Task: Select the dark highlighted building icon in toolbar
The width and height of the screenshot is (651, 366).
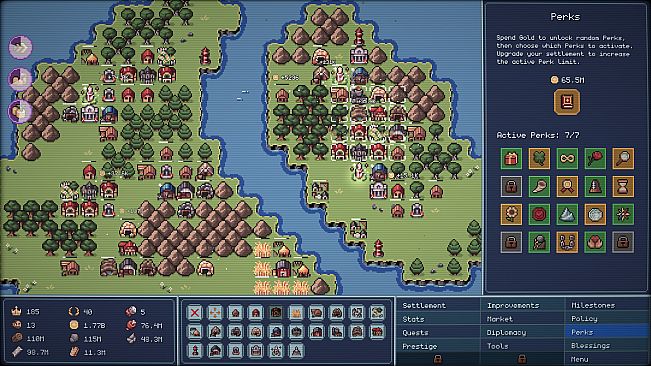Action: [x=276, y=312]
